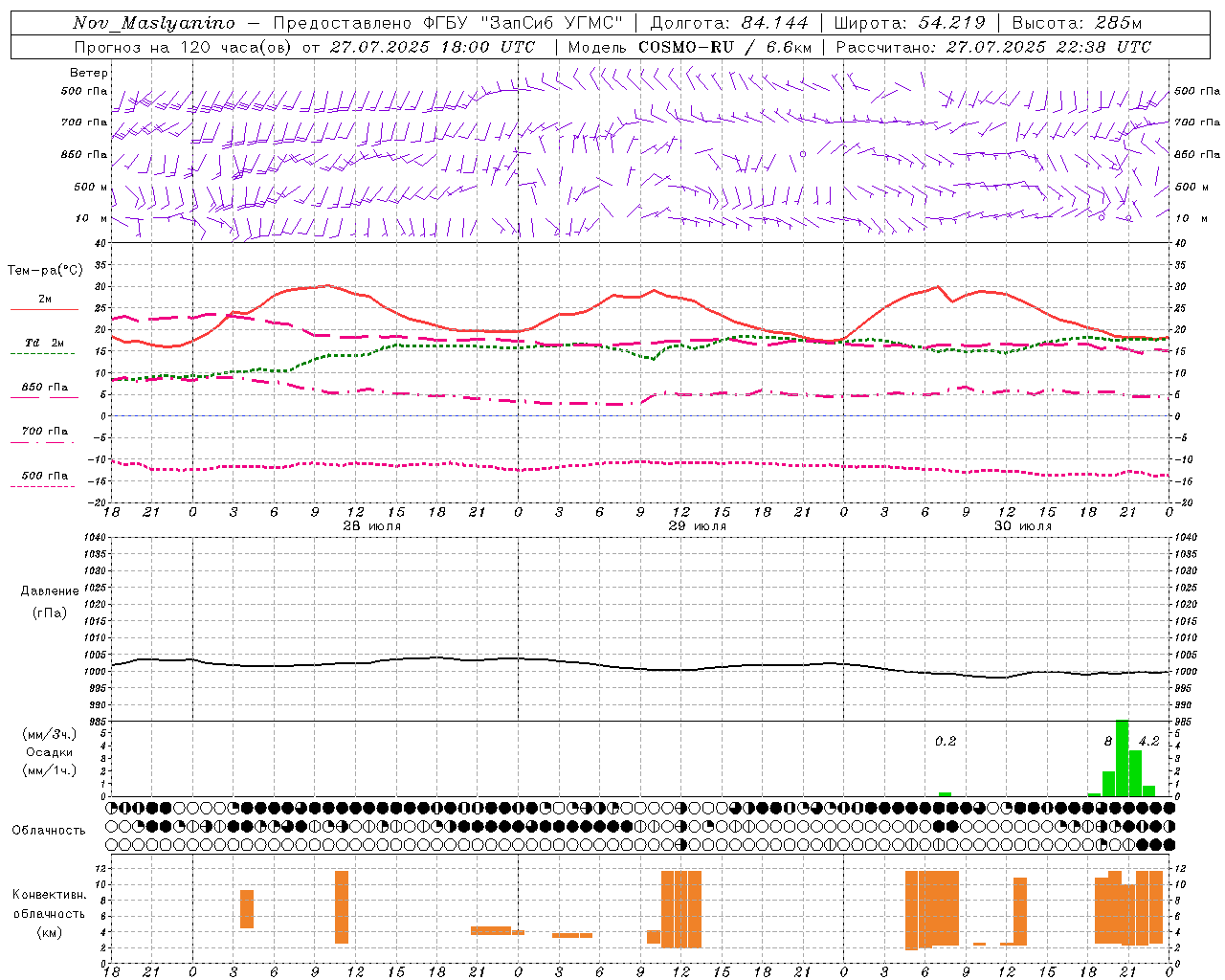Screen dimensions: 1225x980
Task: Click the model label COSMO-RU / 6.6км
Action: click(724, 46)
